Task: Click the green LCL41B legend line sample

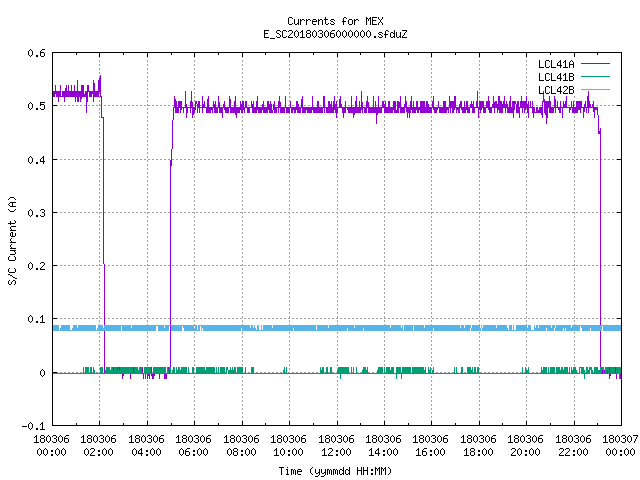Action: (x=595, y=77)
